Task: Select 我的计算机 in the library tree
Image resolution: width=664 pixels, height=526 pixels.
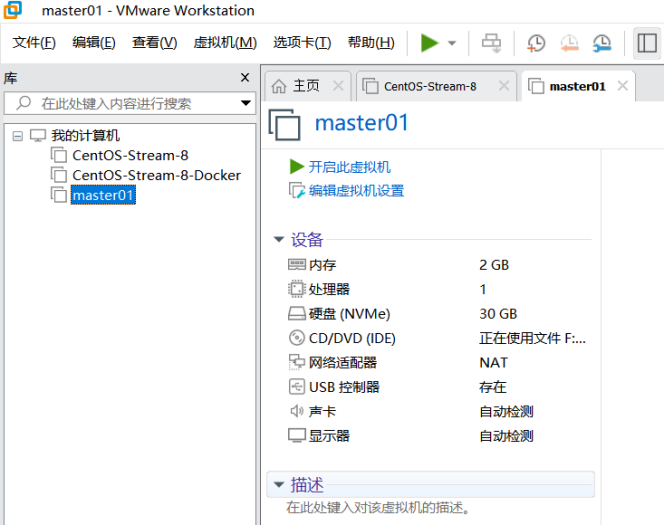Action: [86, 136]
